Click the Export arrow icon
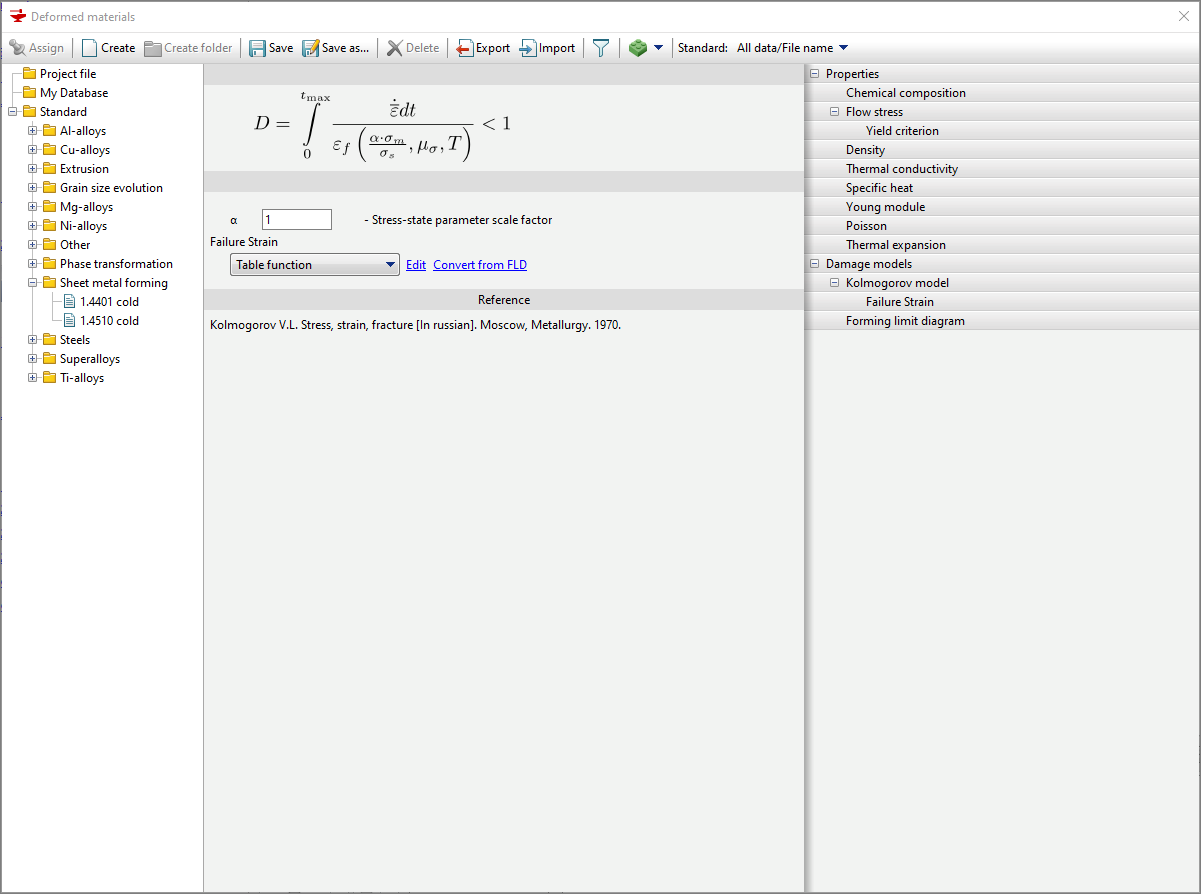 pos(465,48)
